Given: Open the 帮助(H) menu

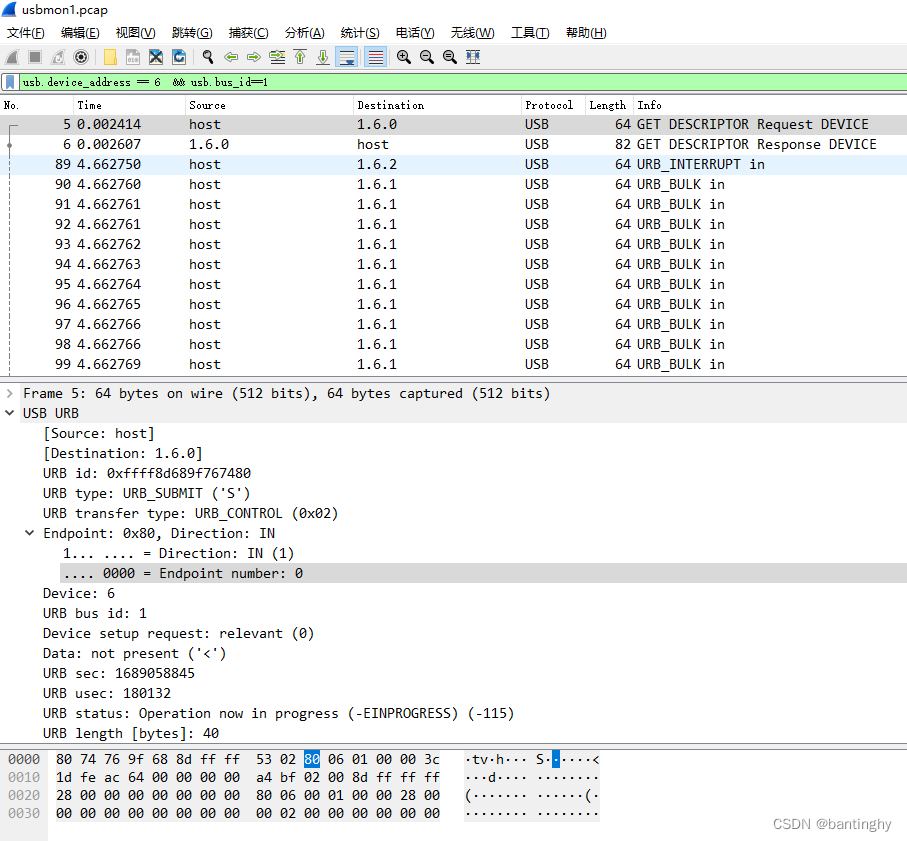Looking at the screenshot, I should click(586, 33).
